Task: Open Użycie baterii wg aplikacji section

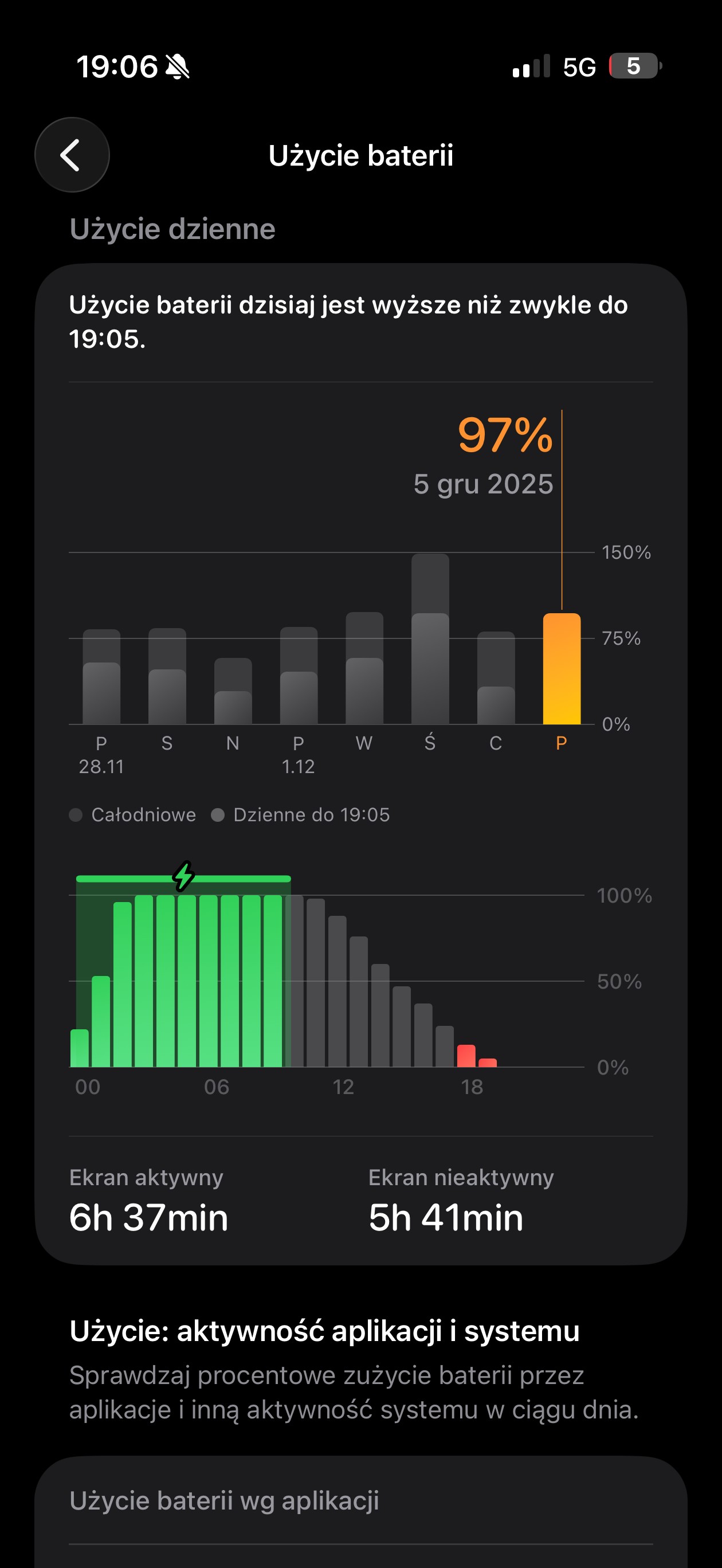Action: pos(224,1500)
